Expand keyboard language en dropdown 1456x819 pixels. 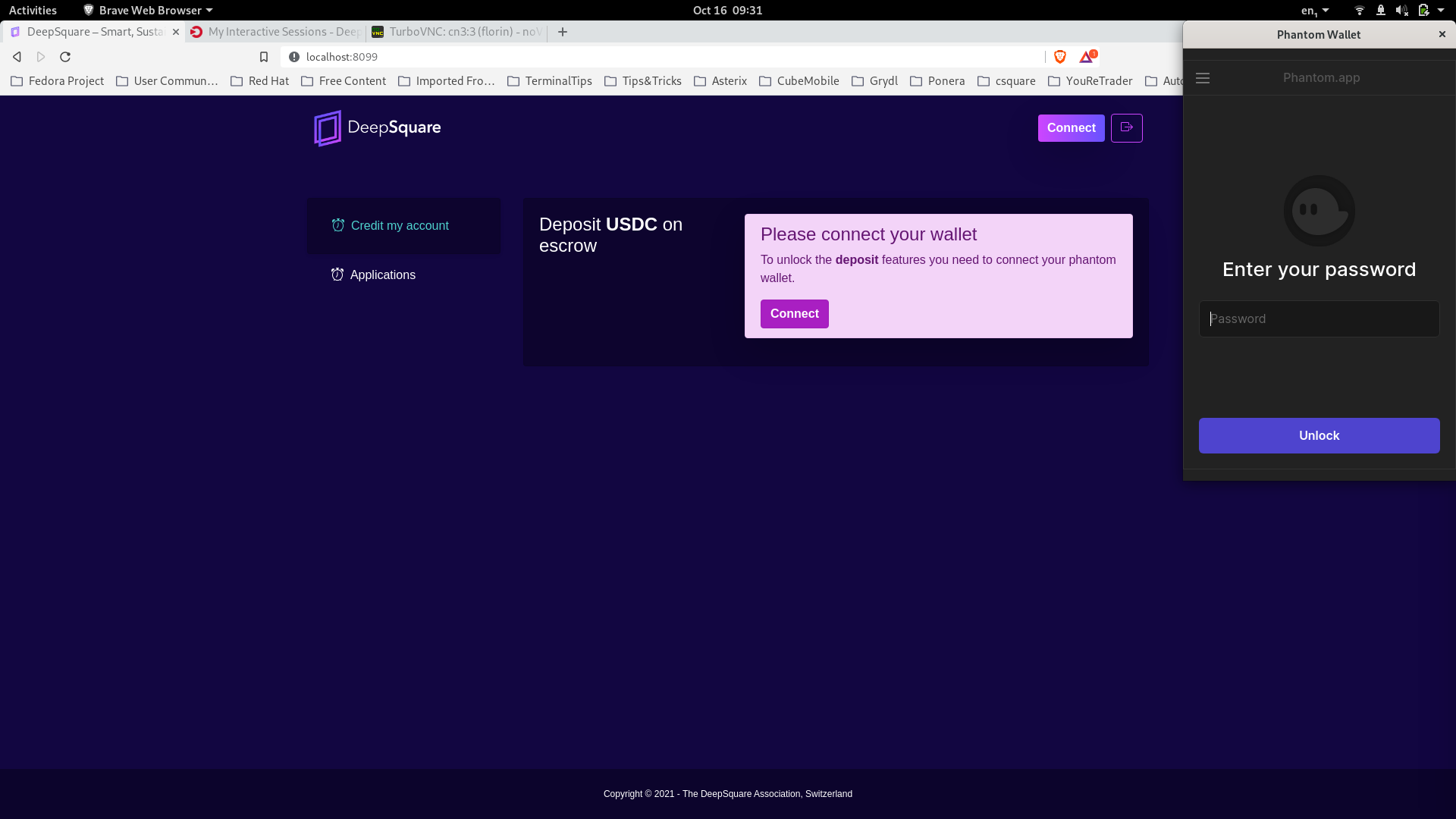1315,11
